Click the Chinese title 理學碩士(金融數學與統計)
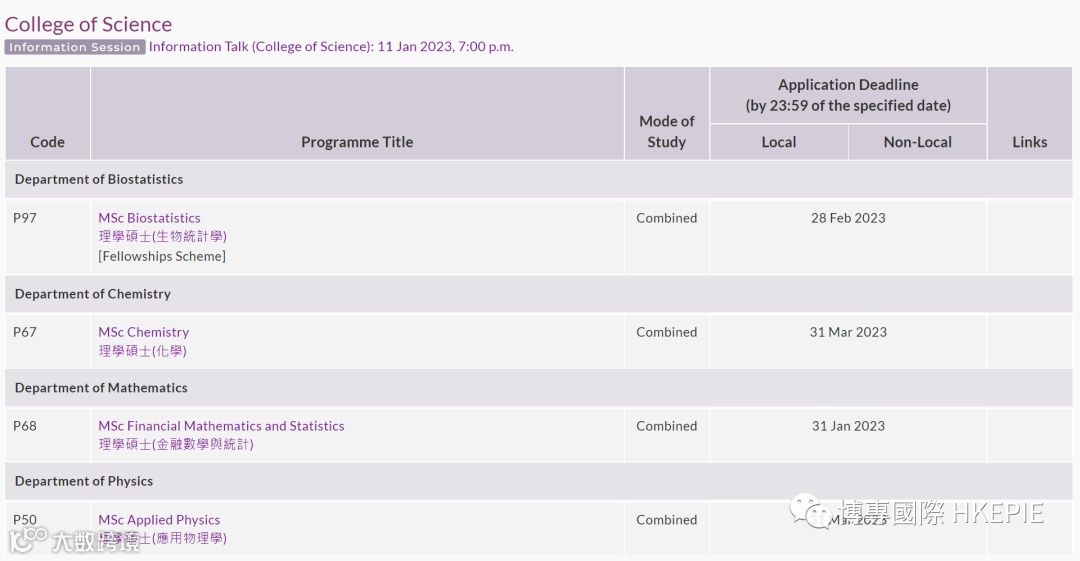Screen dimensions: 1080x561 tap(176, 445)
